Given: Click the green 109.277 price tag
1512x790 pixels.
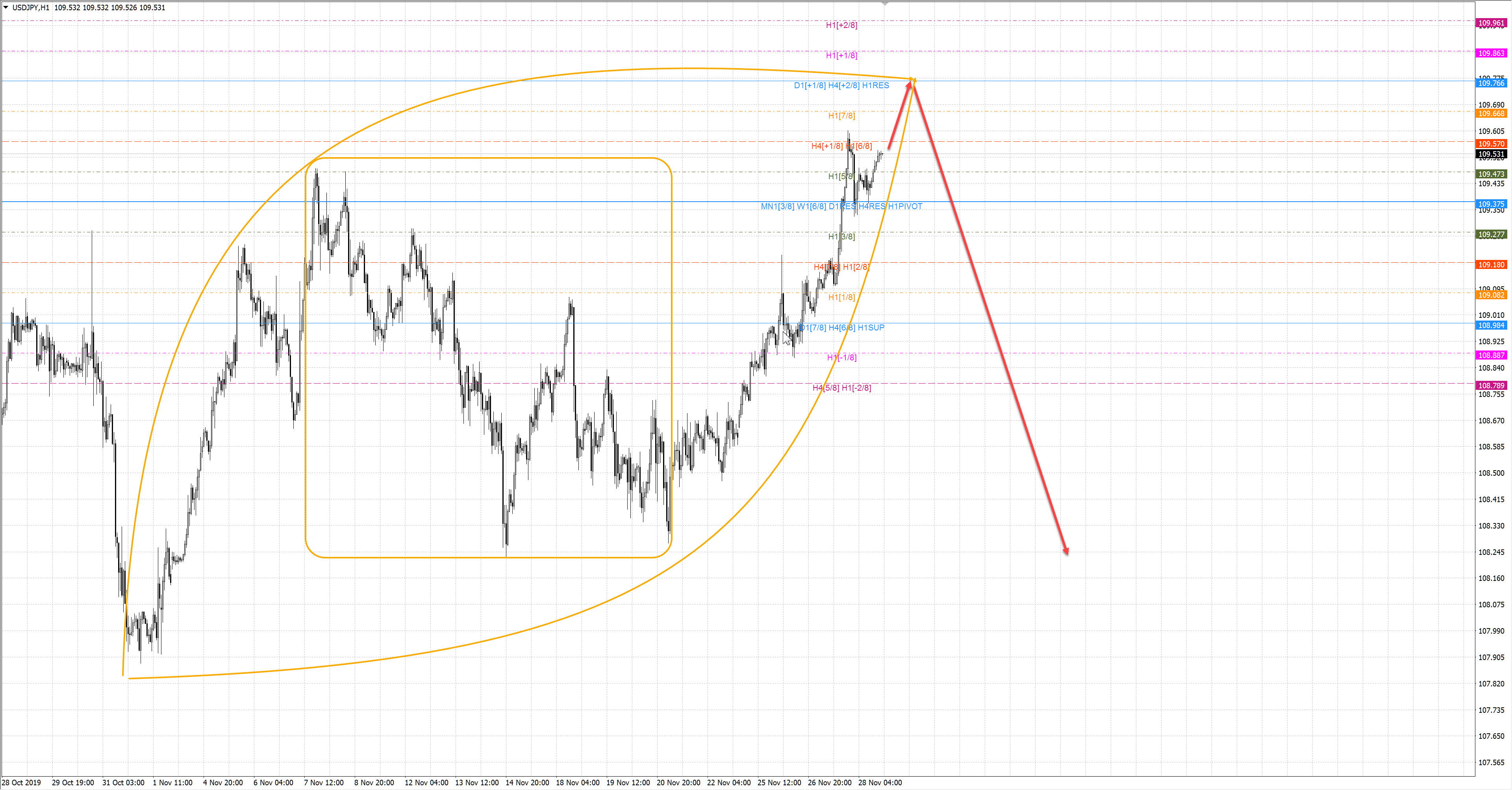Looking at the screenshot, I should pos(1491,235).
